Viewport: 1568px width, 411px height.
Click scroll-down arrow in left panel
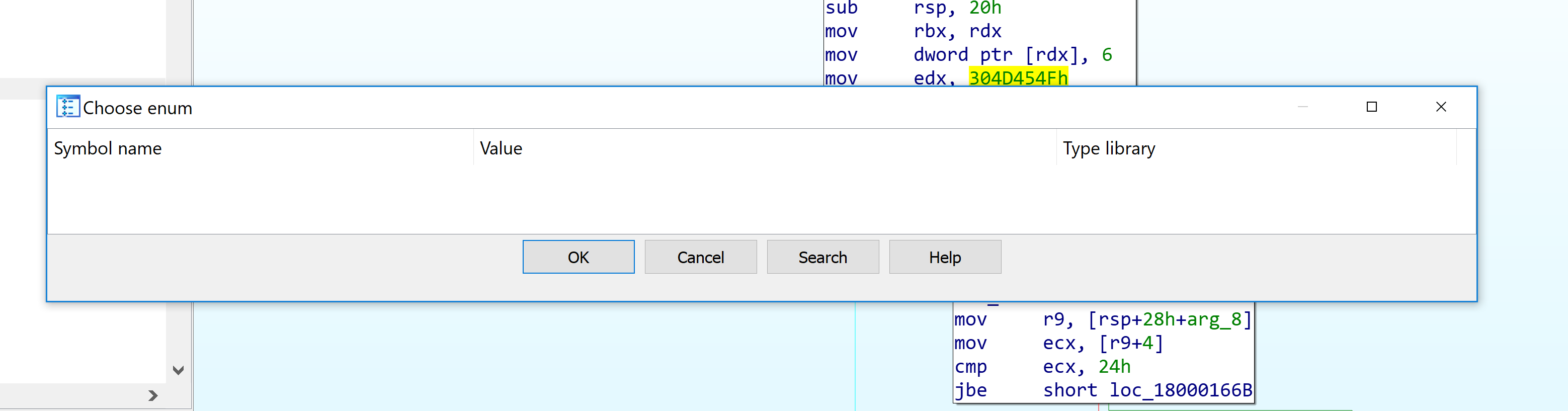(179, 370)
